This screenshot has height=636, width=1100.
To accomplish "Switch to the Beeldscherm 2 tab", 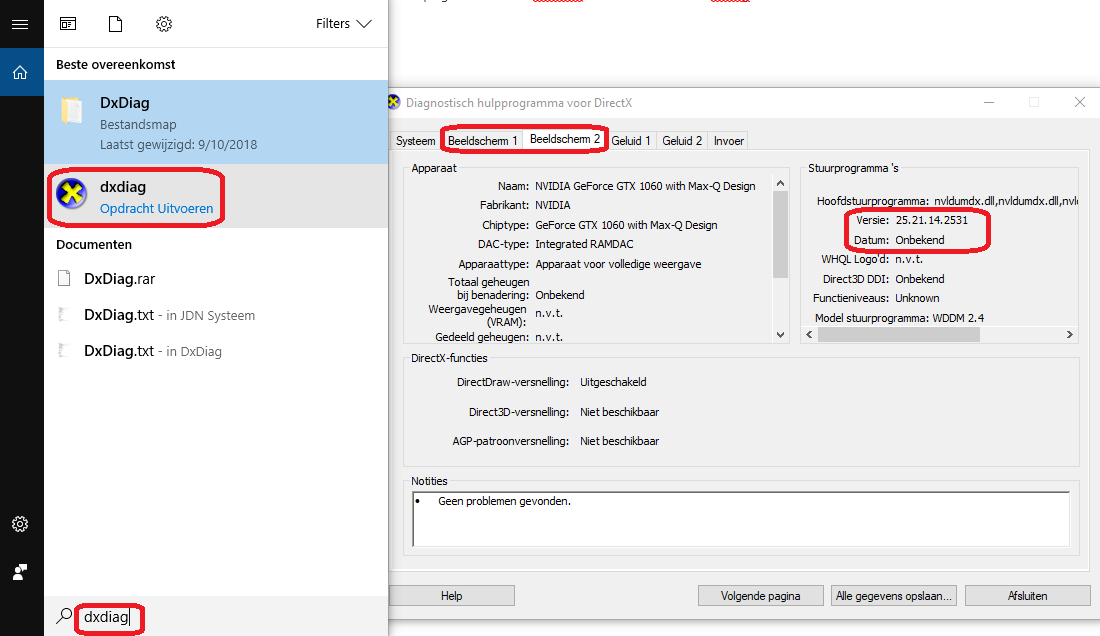I will (x=565, y=139).
